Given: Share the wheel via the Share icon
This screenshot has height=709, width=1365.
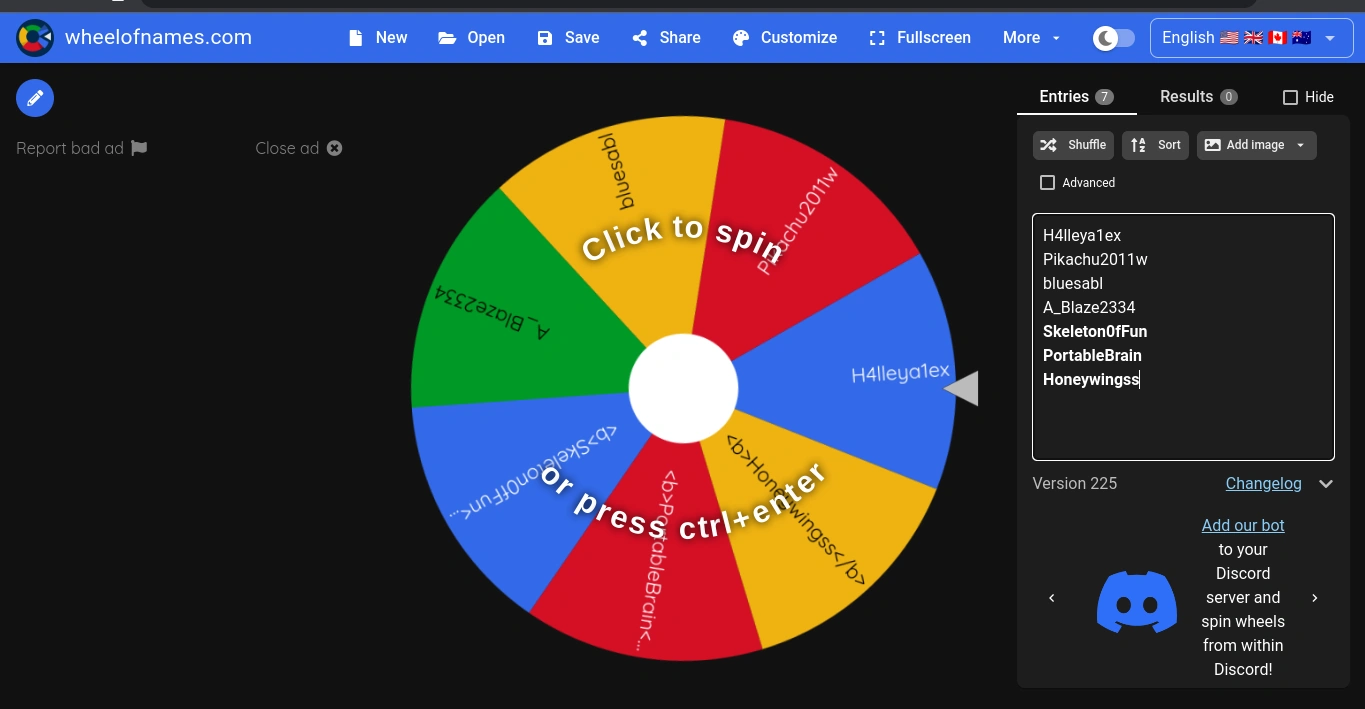Looking at the screenshot, I should (640, 37).
